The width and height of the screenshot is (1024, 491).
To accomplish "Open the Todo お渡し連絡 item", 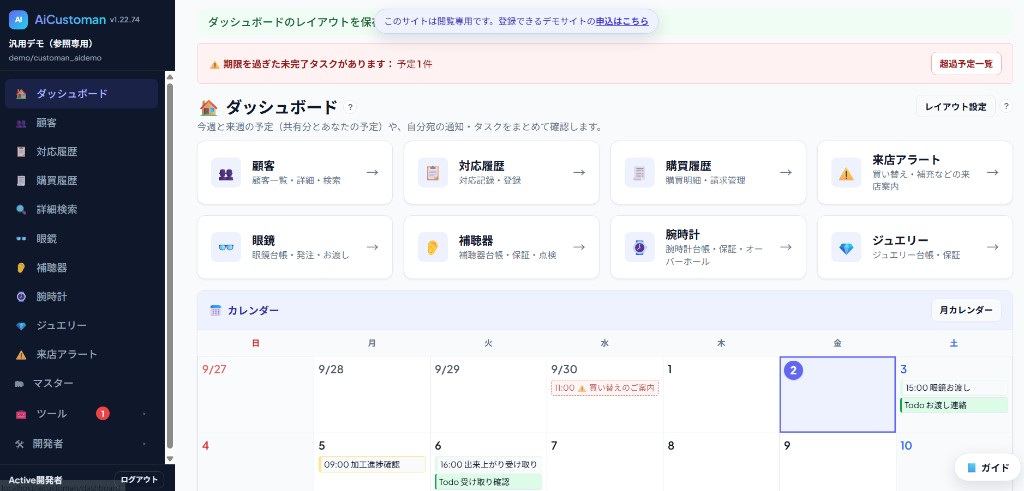I will [x=953, y=405].
